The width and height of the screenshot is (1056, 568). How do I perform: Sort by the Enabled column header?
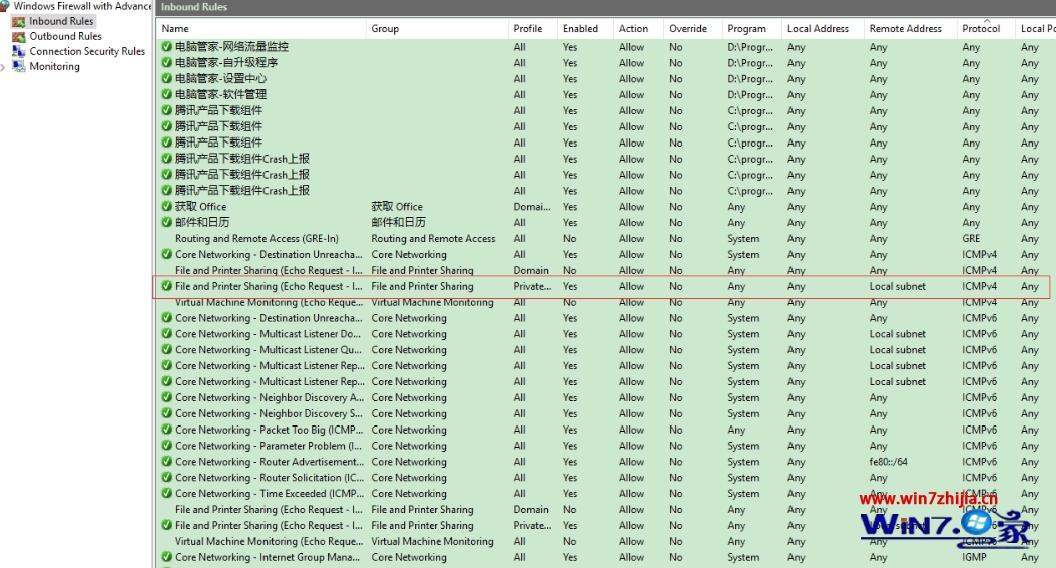[x=580, y=28]
